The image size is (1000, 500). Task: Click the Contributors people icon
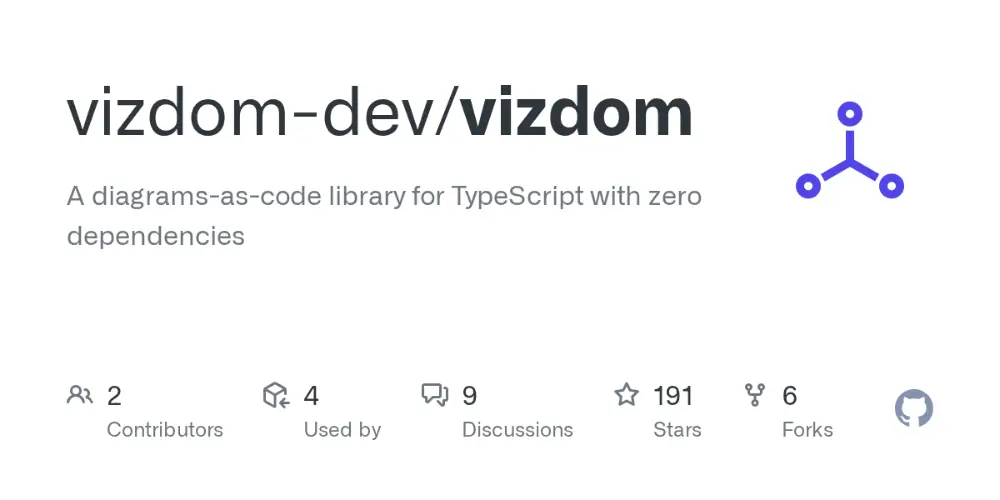(80, 395)
